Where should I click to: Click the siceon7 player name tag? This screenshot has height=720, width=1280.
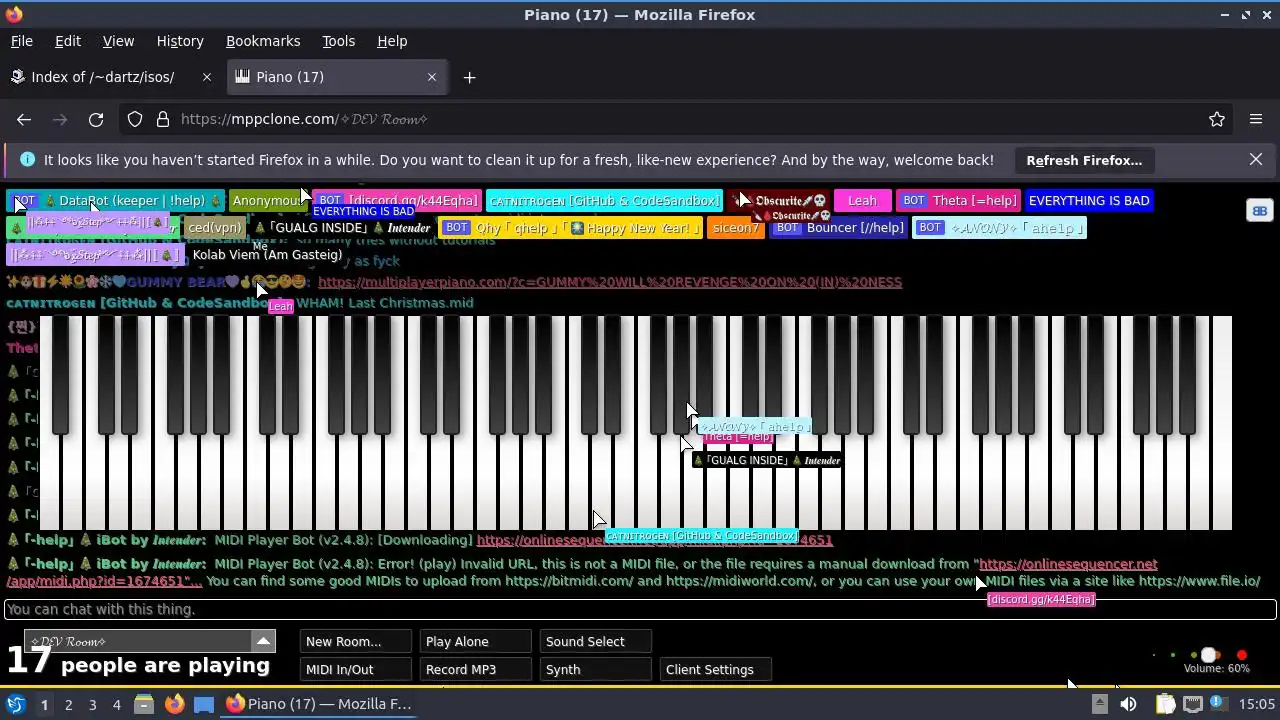[735, 228]
